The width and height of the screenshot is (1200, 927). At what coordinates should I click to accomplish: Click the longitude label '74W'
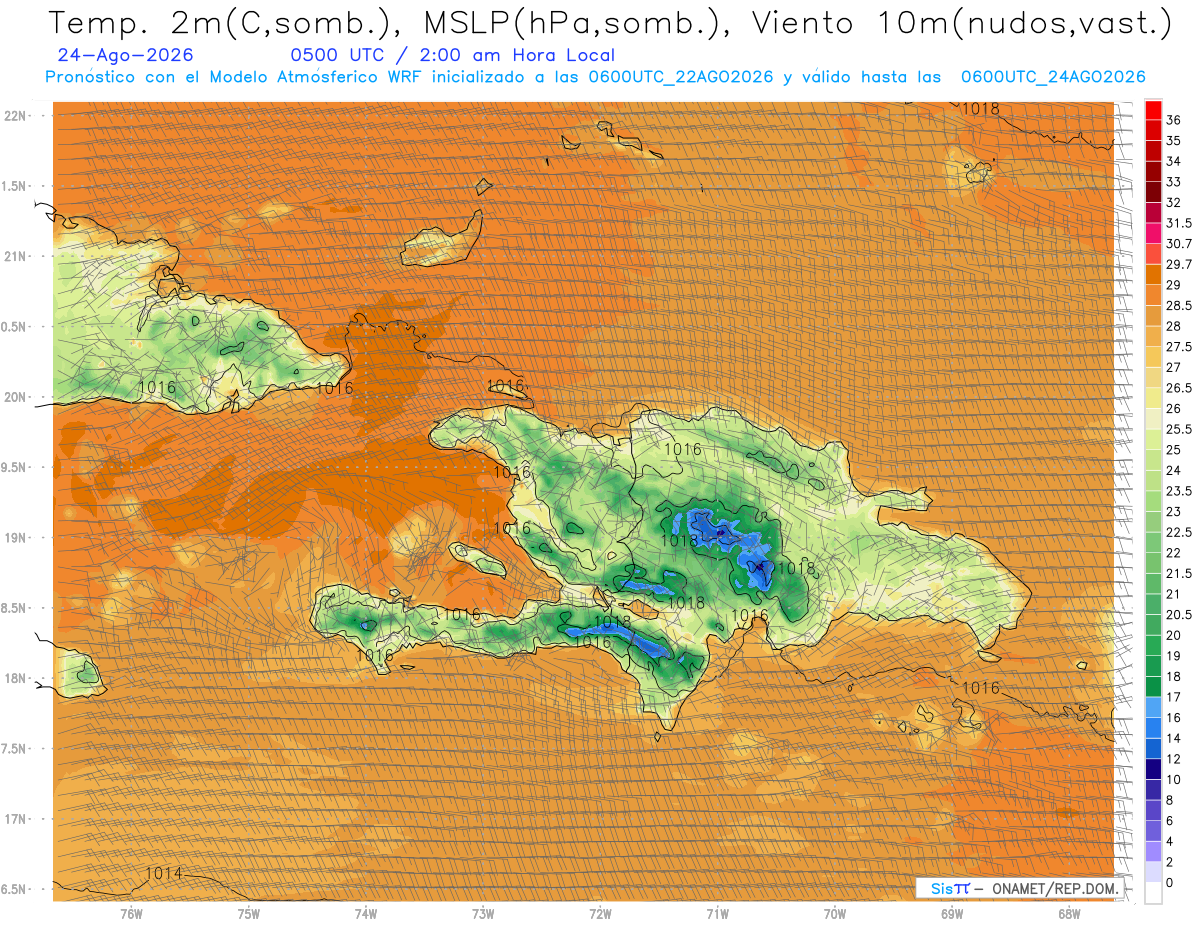tap(366, 915)
